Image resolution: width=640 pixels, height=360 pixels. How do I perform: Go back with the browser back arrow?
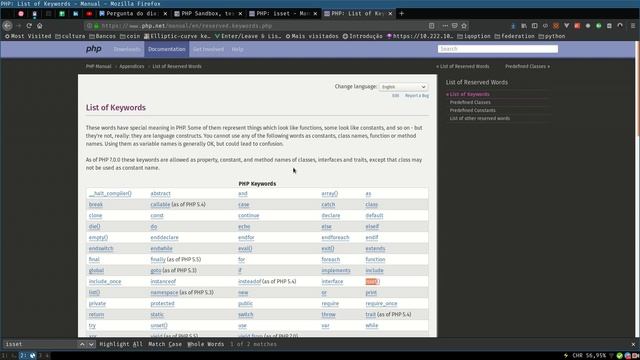tap(7, 25)
